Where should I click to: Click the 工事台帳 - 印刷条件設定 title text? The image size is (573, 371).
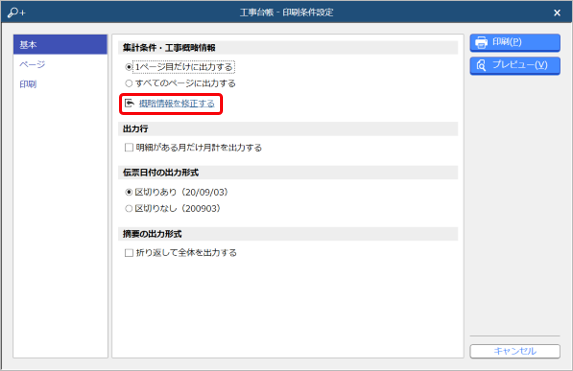286,13
